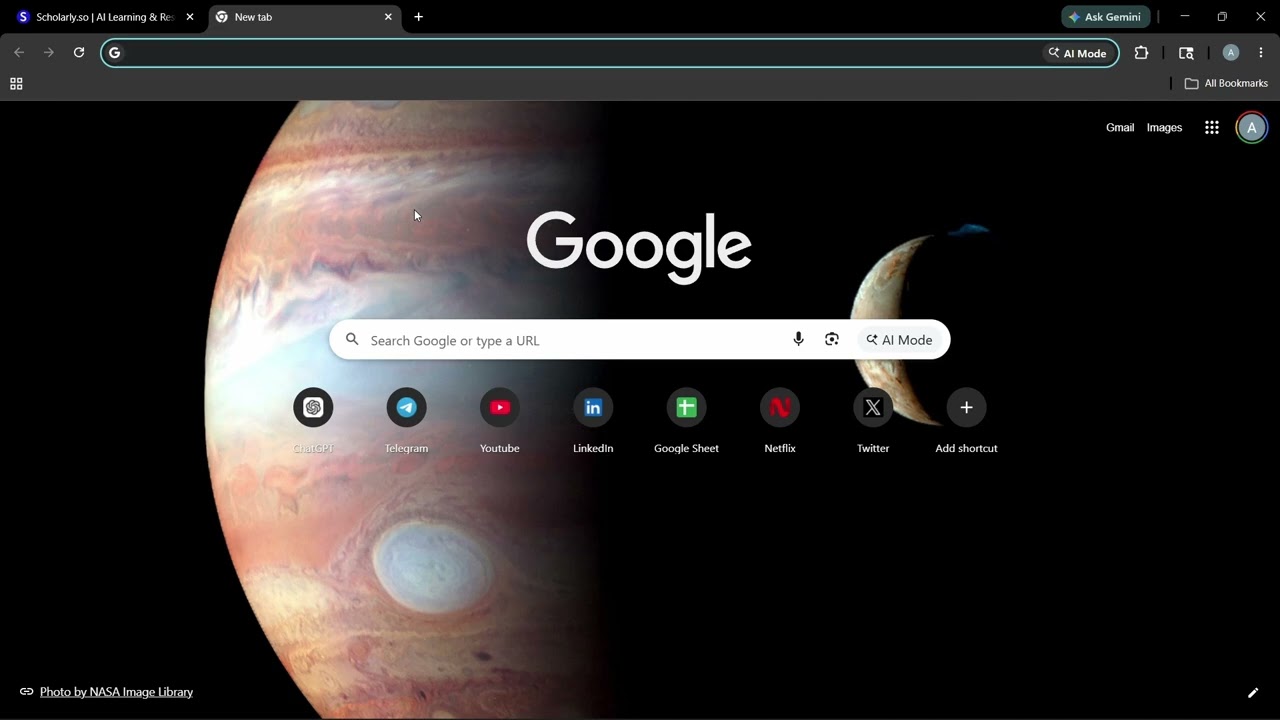Click the Ask Gemini button
The image size is (1280, 720).
(x=1106, y=17)
